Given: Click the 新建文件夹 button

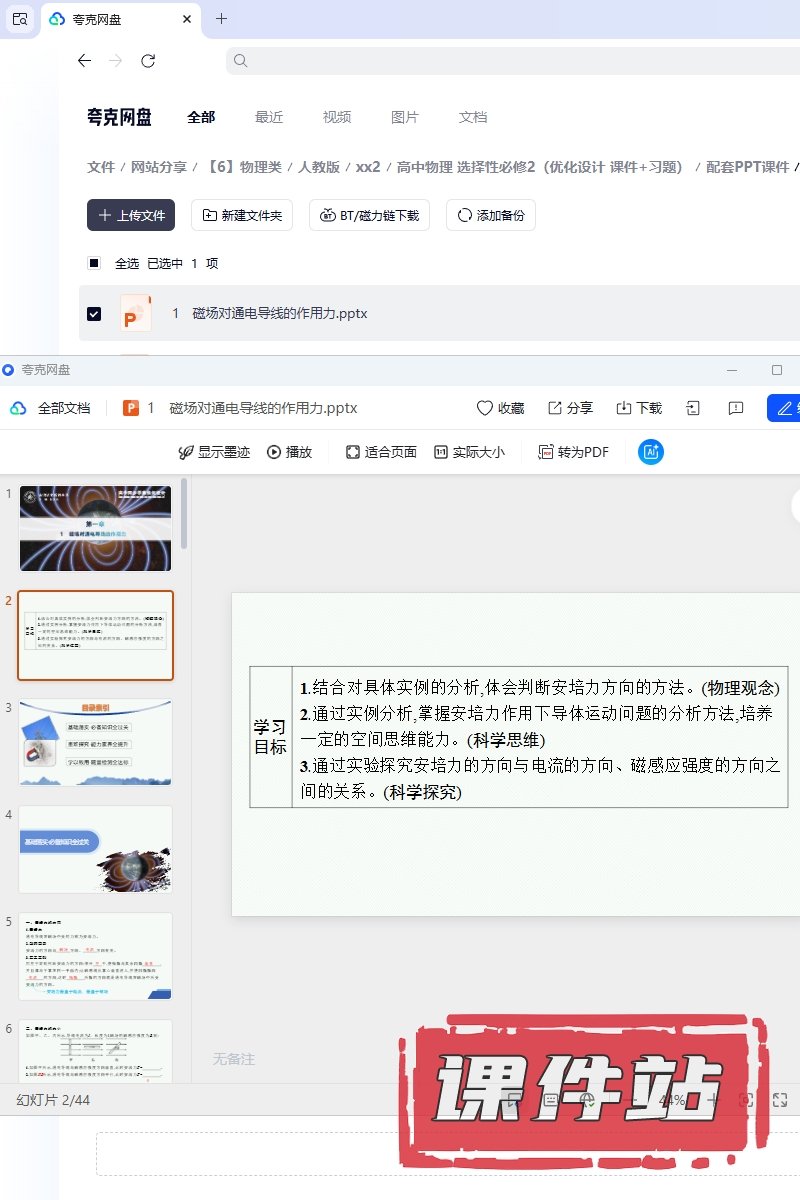Looking at the screenshot, I should point(242,215).
